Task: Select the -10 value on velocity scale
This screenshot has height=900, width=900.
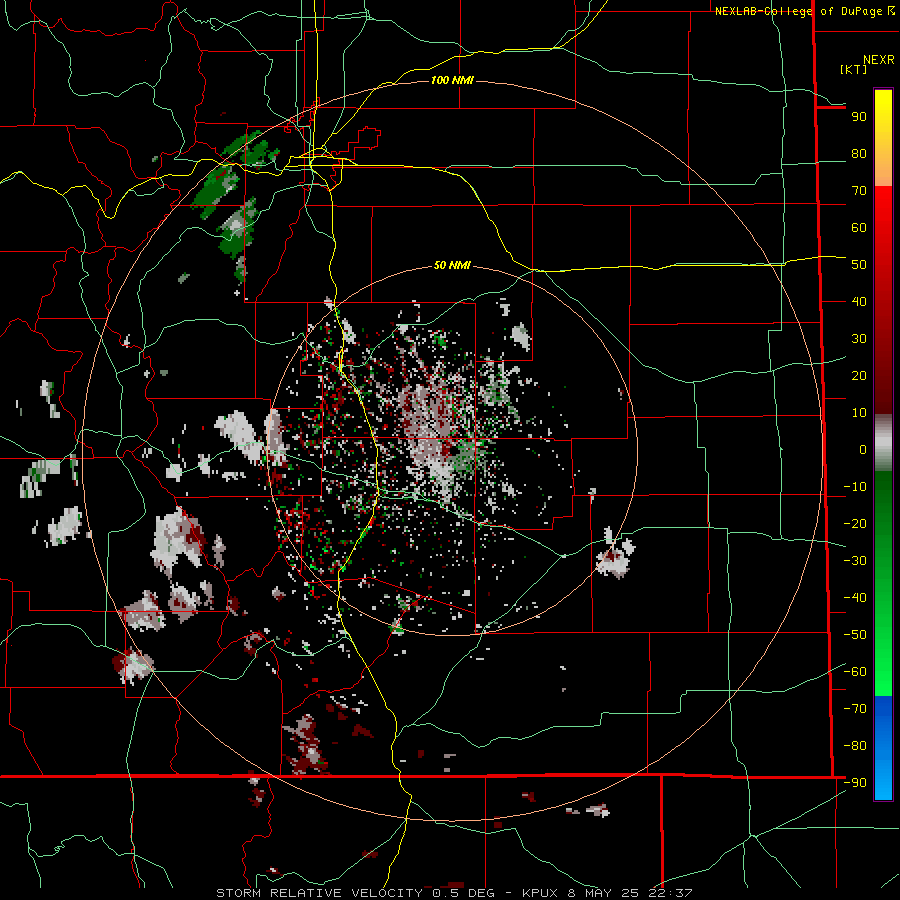Action: (855, 487)
